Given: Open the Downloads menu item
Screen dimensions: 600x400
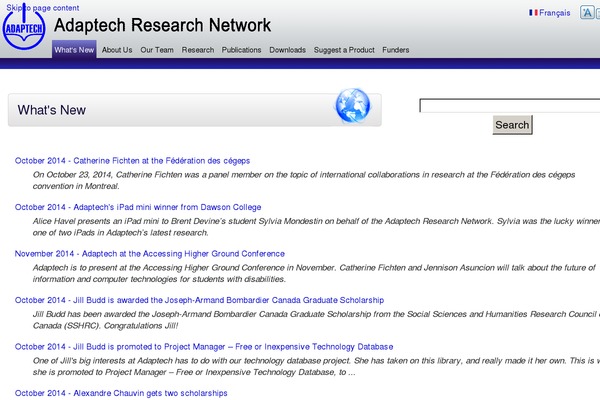Looking at the screenshot, I should pyautogui.click(x=287, y=50).
